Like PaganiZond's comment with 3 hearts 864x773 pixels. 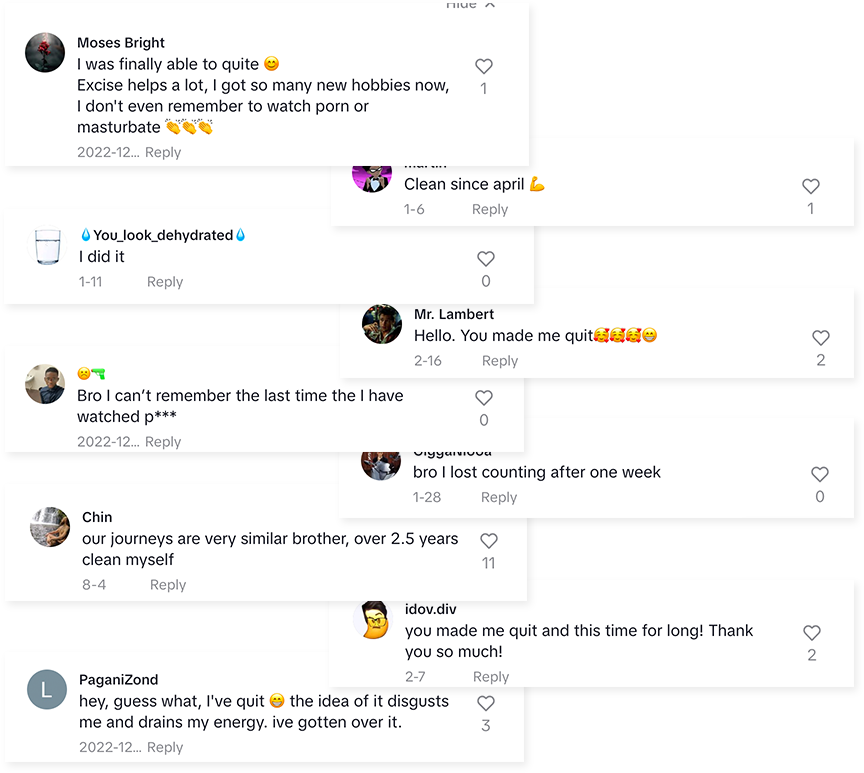[486, 703]
